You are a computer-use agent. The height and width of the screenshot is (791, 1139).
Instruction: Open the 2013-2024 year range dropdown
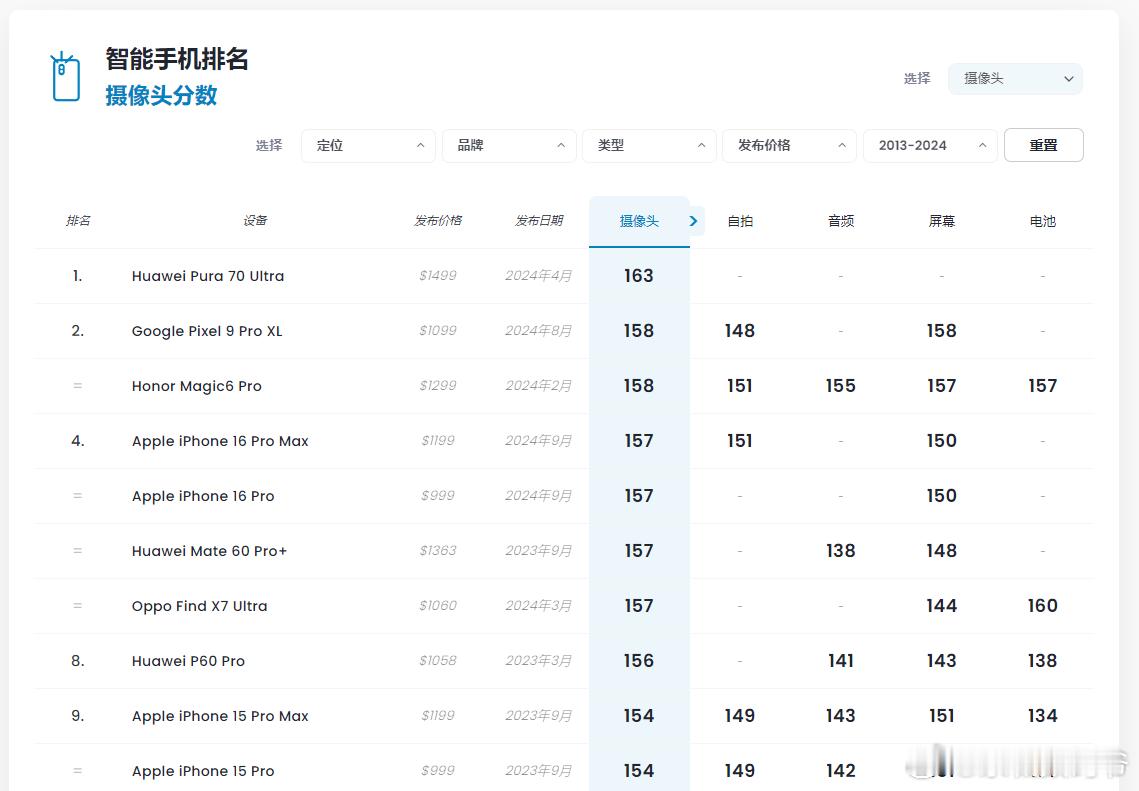point(930,145)
